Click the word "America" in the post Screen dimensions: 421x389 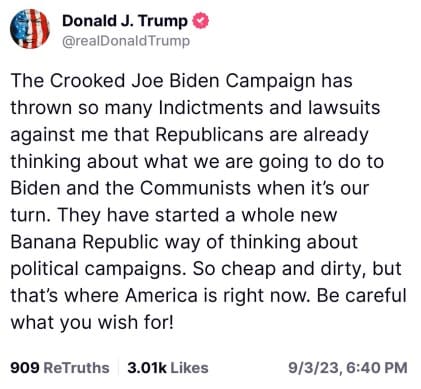(161, 295)
